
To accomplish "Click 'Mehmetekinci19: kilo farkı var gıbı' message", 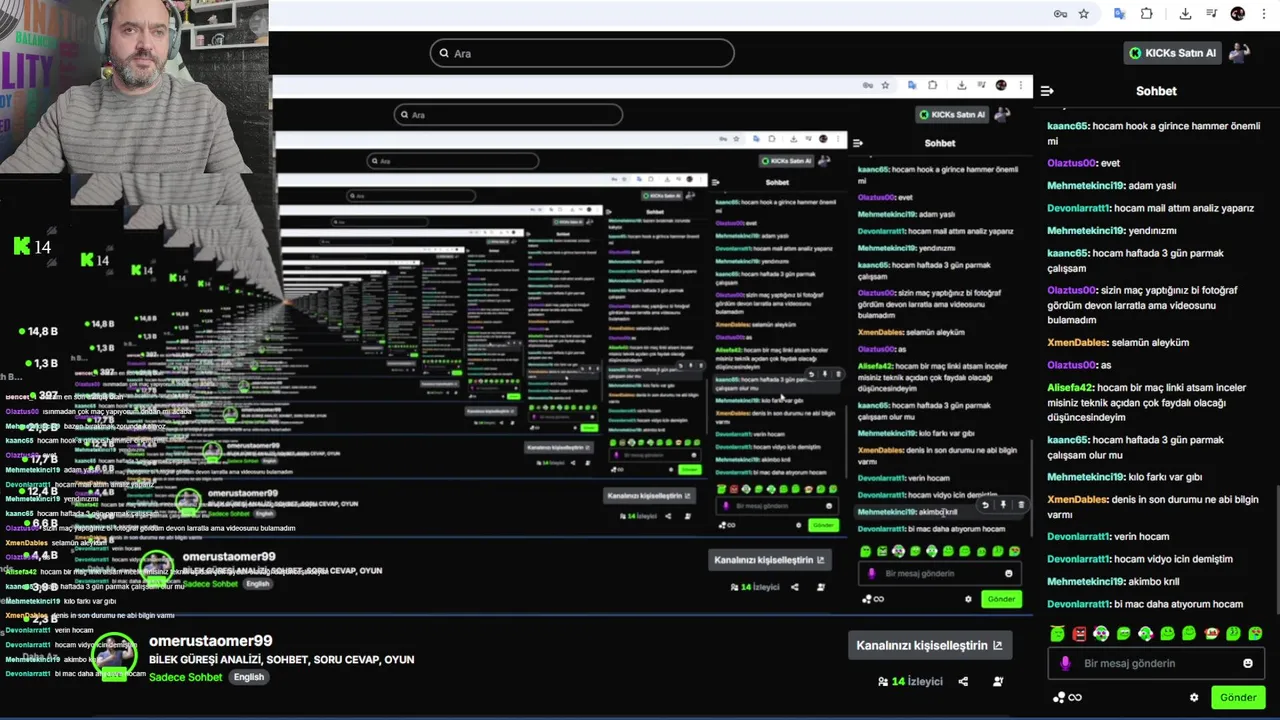I will pyautogui.click(x=1125, y=477).
